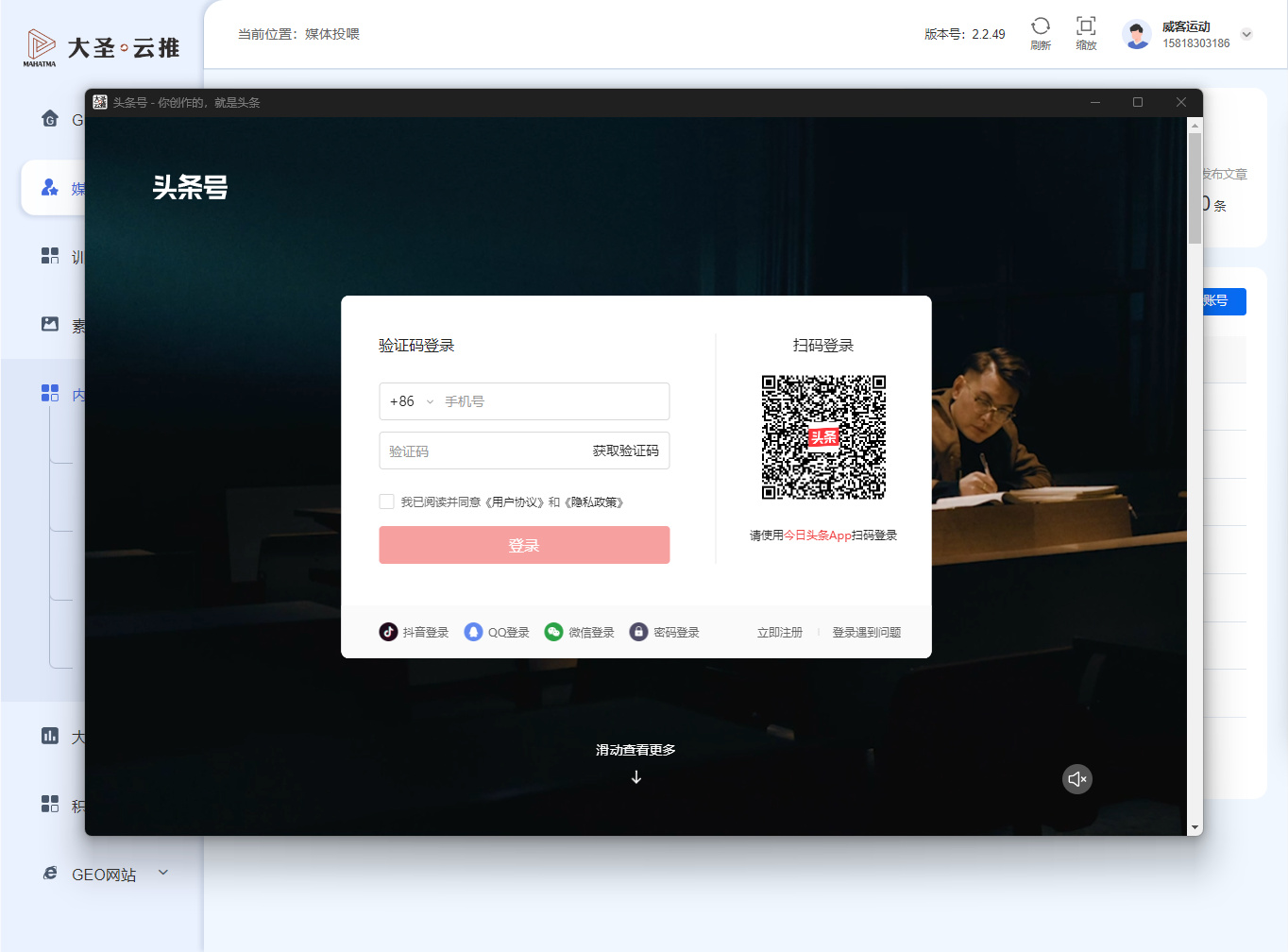Select the blue content grid icon in the sidebar
This screenshot has width=1288, height=952.
pyautogui.click(x=50, y=393)
